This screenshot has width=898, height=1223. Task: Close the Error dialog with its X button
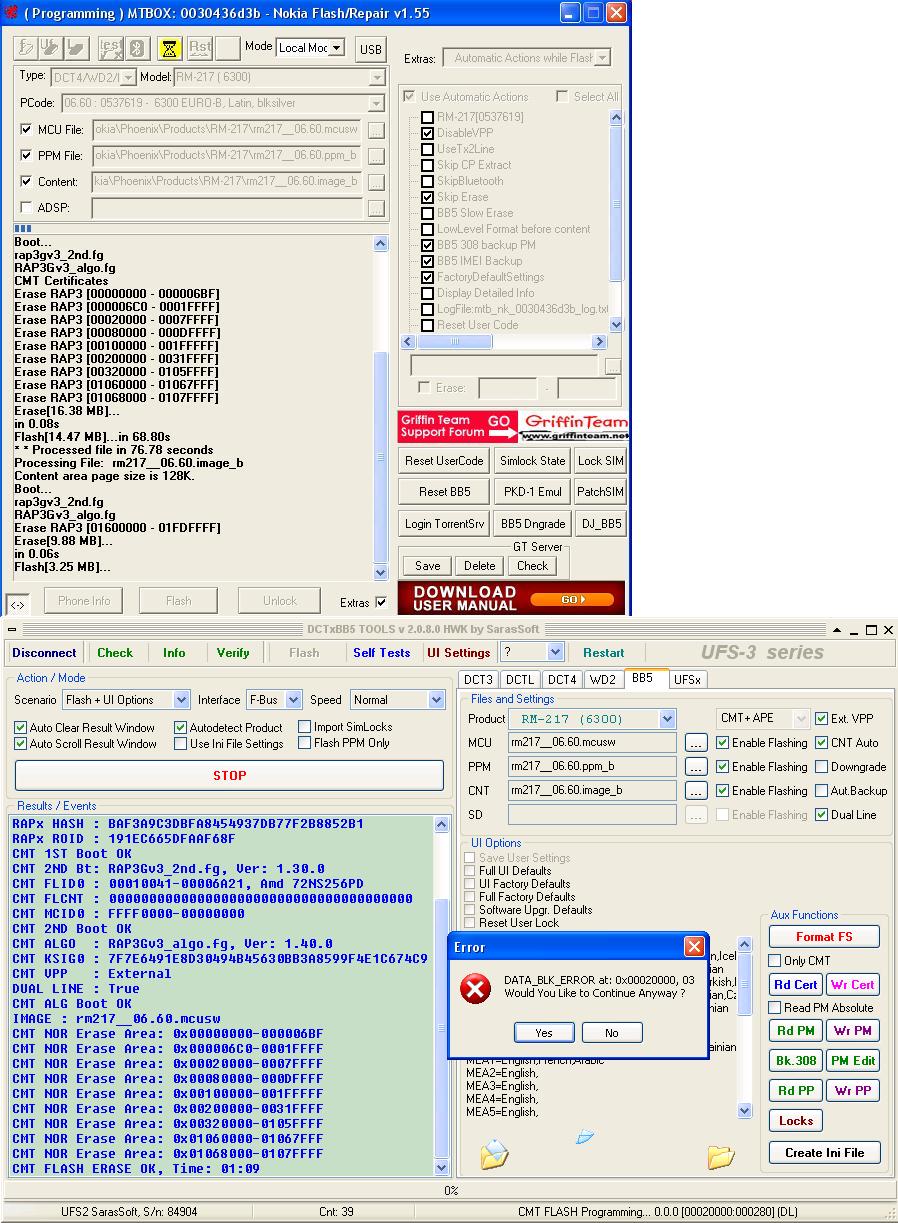[x=694, y=946]
